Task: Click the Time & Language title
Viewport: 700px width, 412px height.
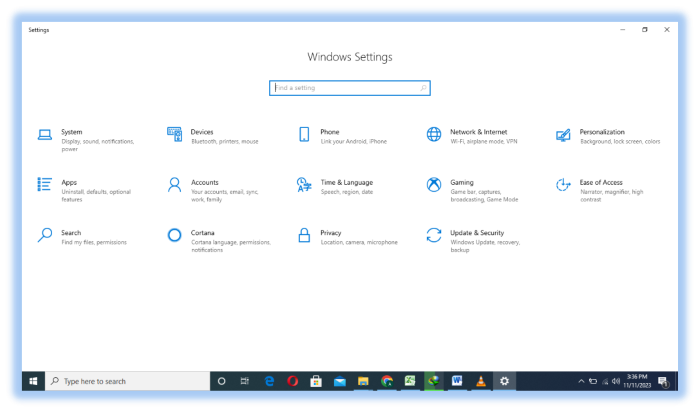Action: coord(346,183)
